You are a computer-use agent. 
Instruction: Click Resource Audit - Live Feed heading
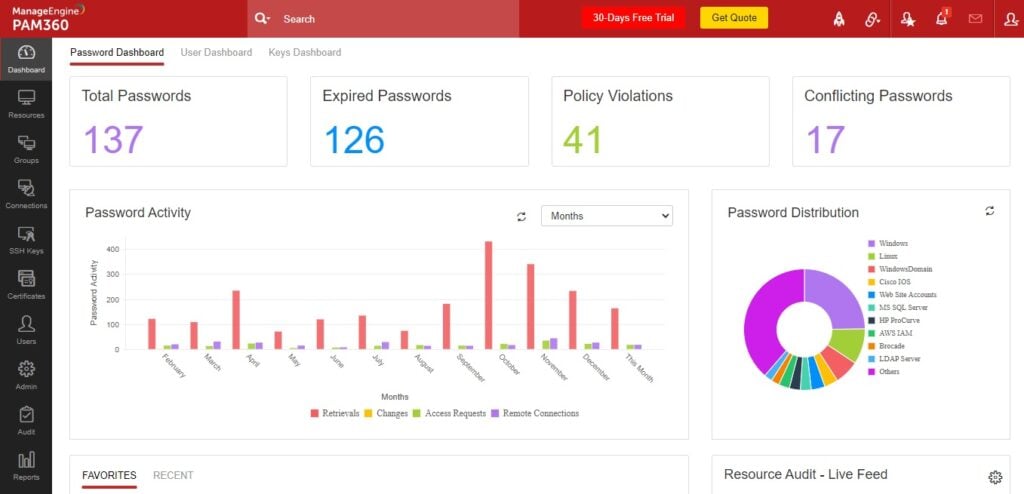click(x=805, y=474)
